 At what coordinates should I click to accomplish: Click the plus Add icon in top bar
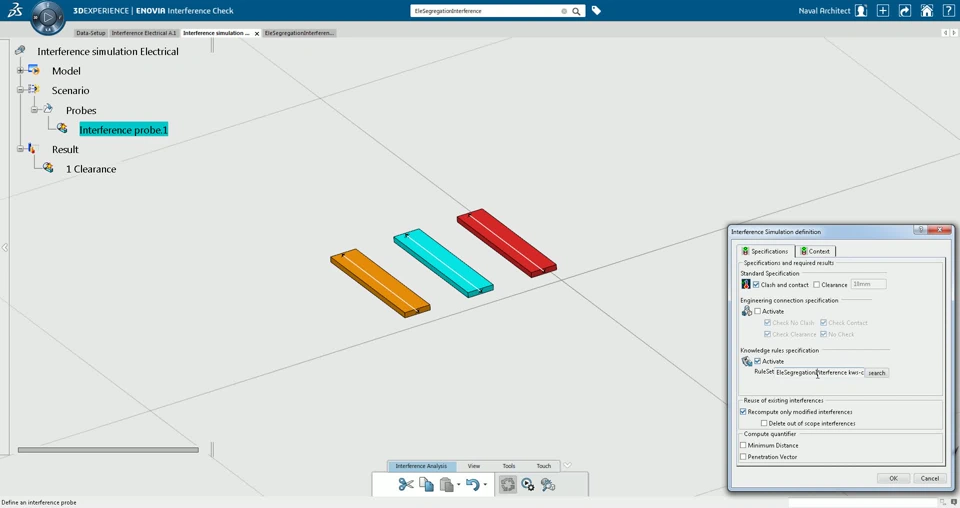point(883,10)
